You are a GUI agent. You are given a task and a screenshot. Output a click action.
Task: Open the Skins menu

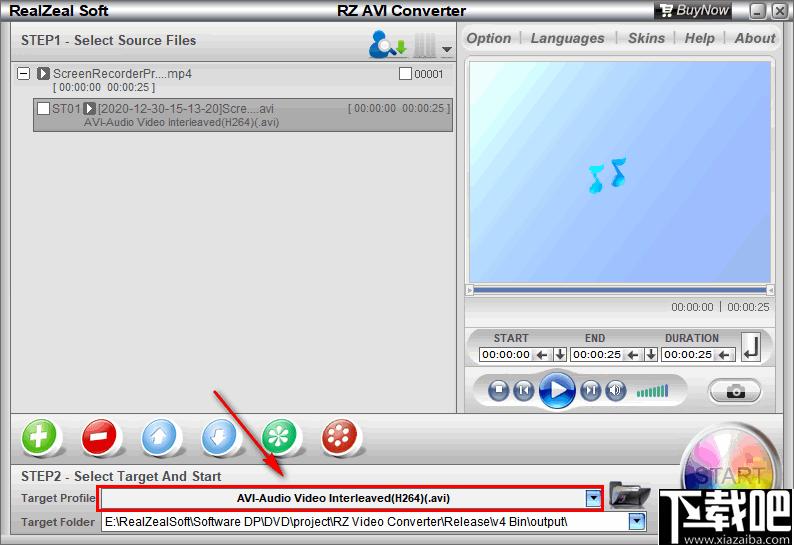click(646, 38)
